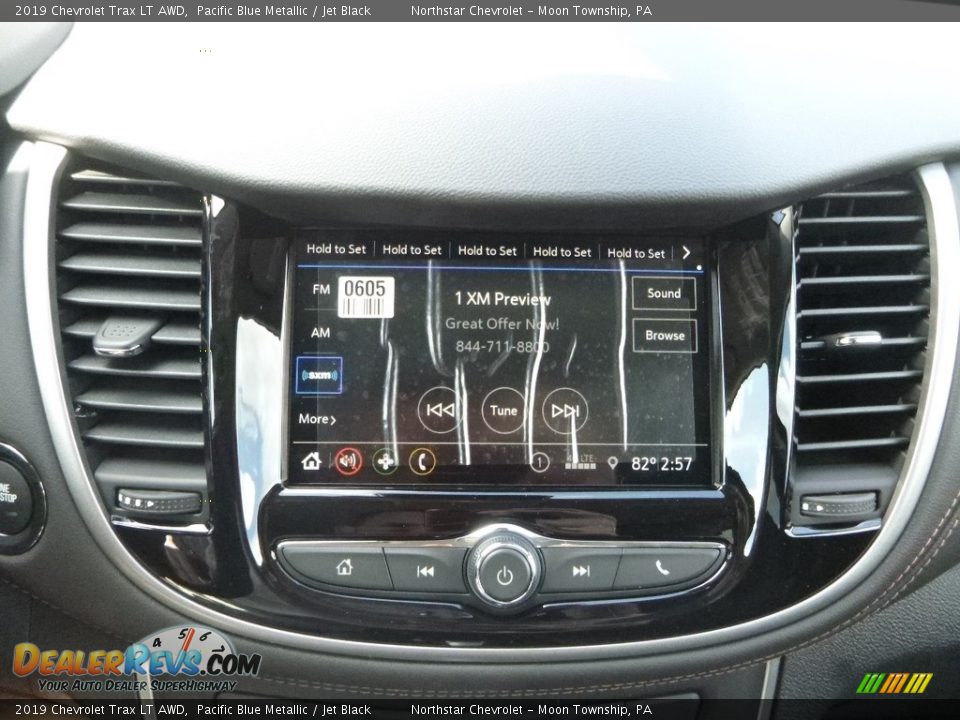Tap the previous channel button on screen
The height and width of the screenshot is (720, 960).
[x=440, y=410]
